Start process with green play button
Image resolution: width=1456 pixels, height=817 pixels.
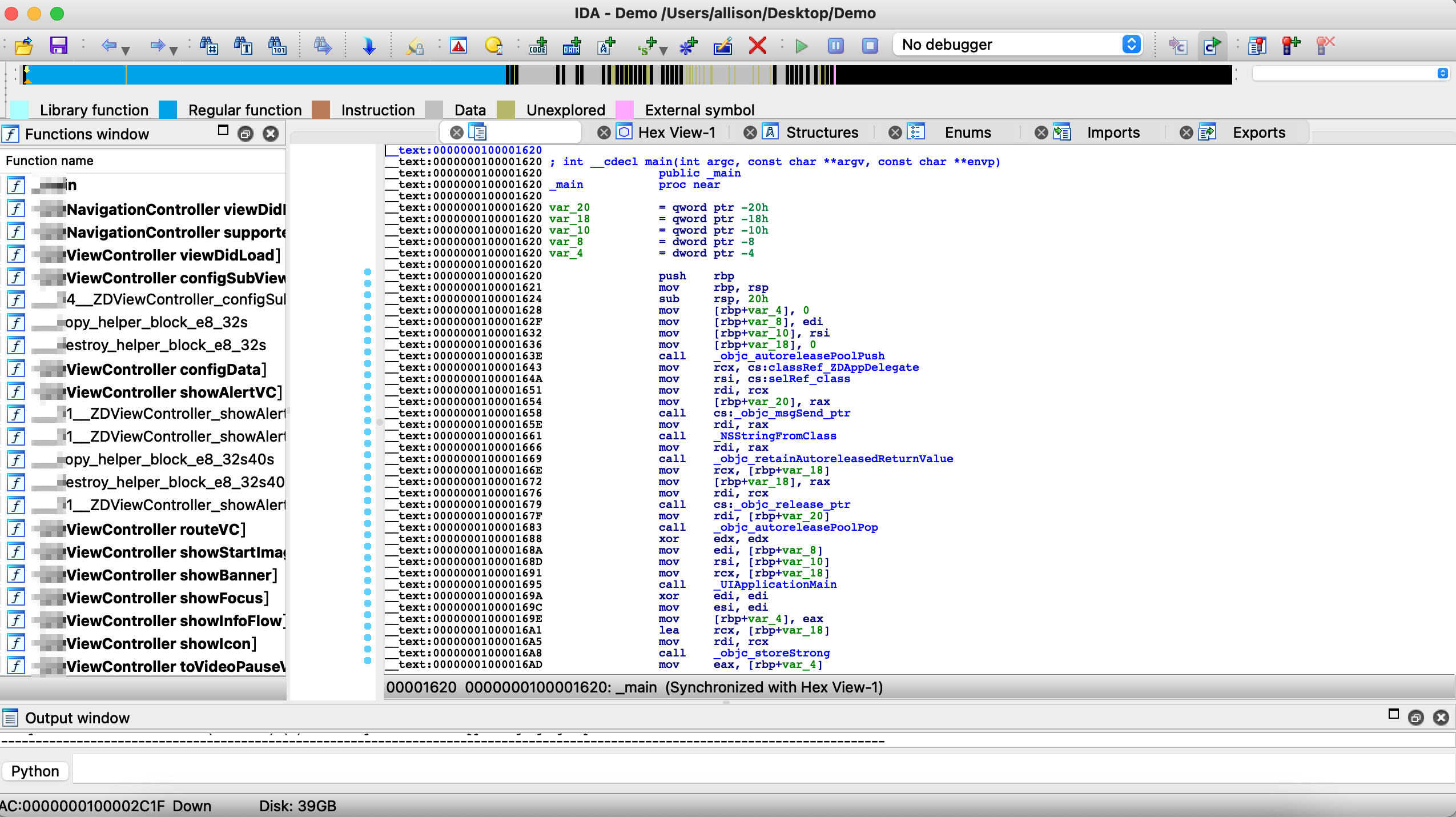[x=801, y=45]
